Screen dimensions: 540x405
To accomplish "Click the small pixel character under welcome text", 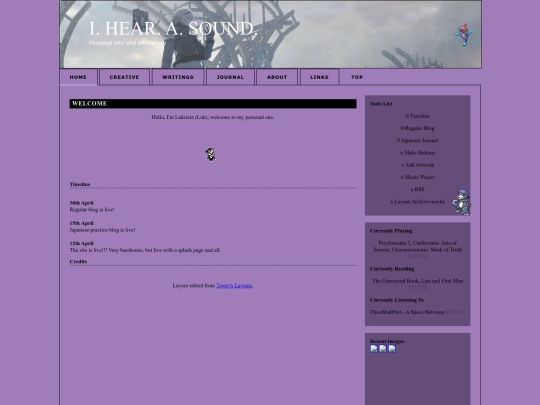I will click(x=210, y=155).
